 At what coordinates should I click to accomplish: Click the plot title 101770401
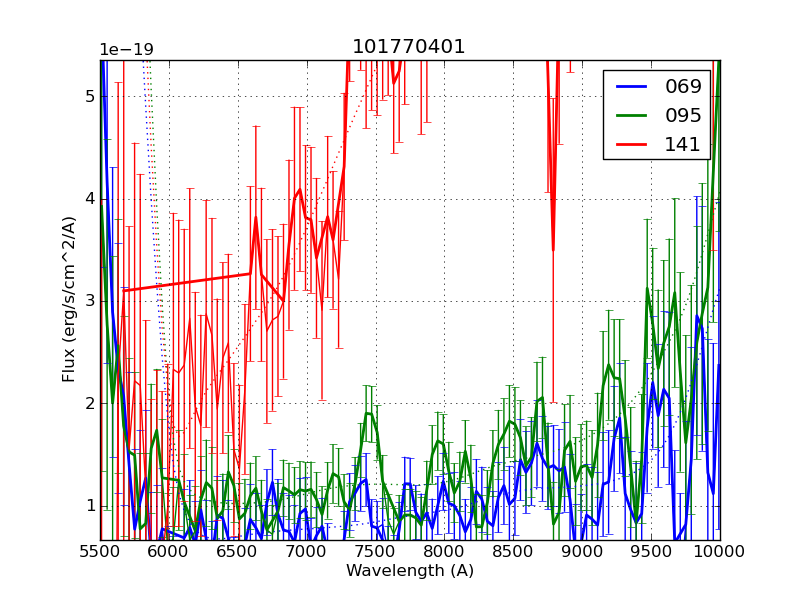point(409,47)
